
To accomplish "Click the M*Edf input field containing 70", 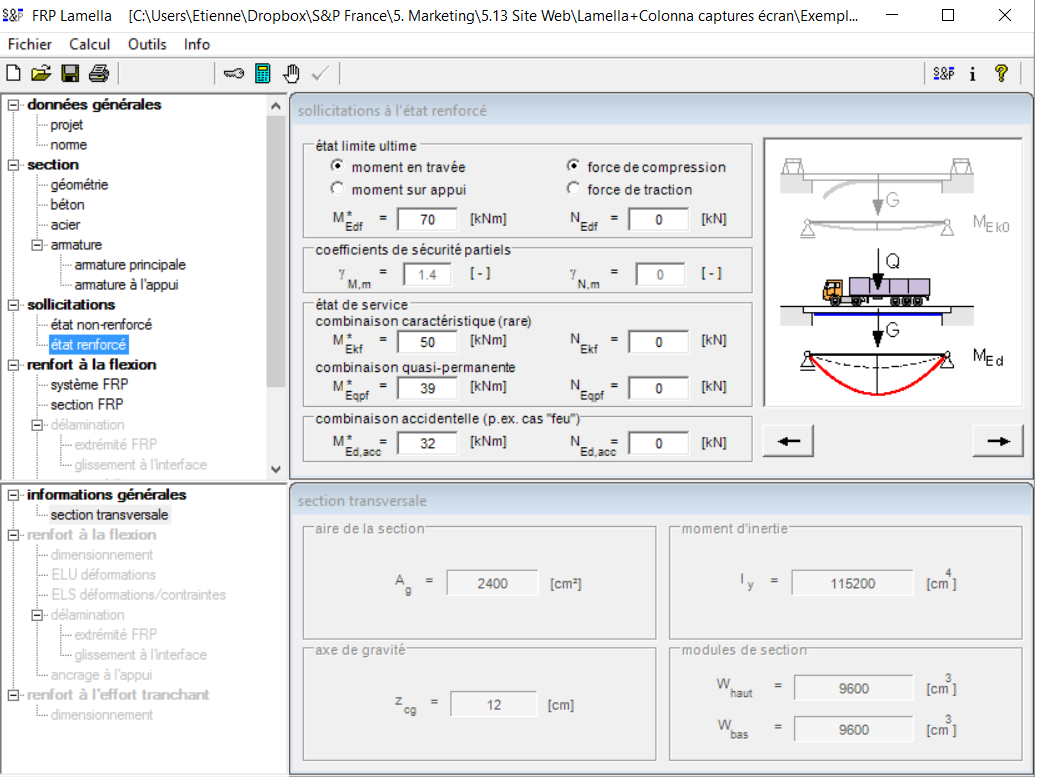I will 427,219.
